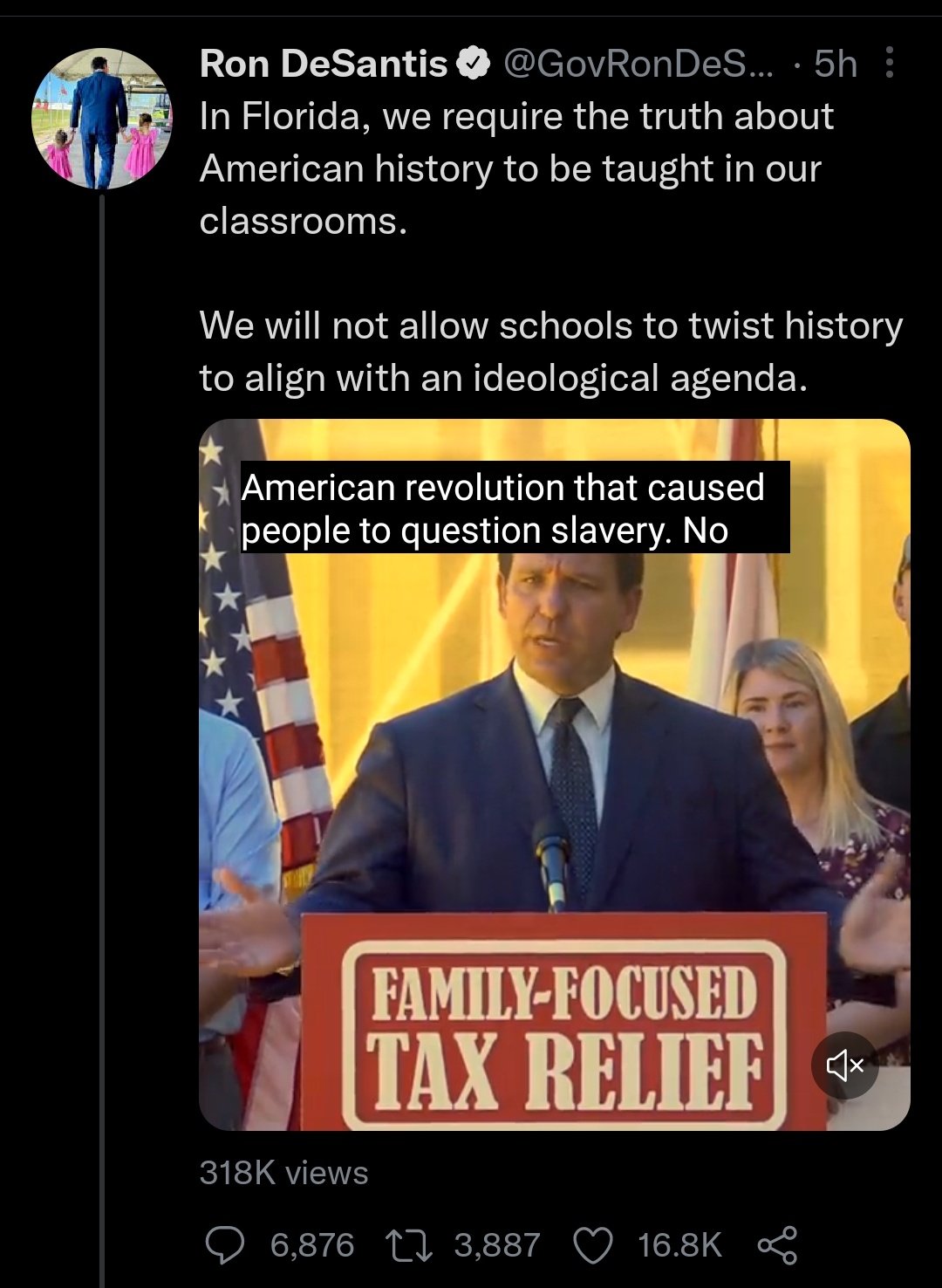View the 318K views analytics

click(283, 1173)
